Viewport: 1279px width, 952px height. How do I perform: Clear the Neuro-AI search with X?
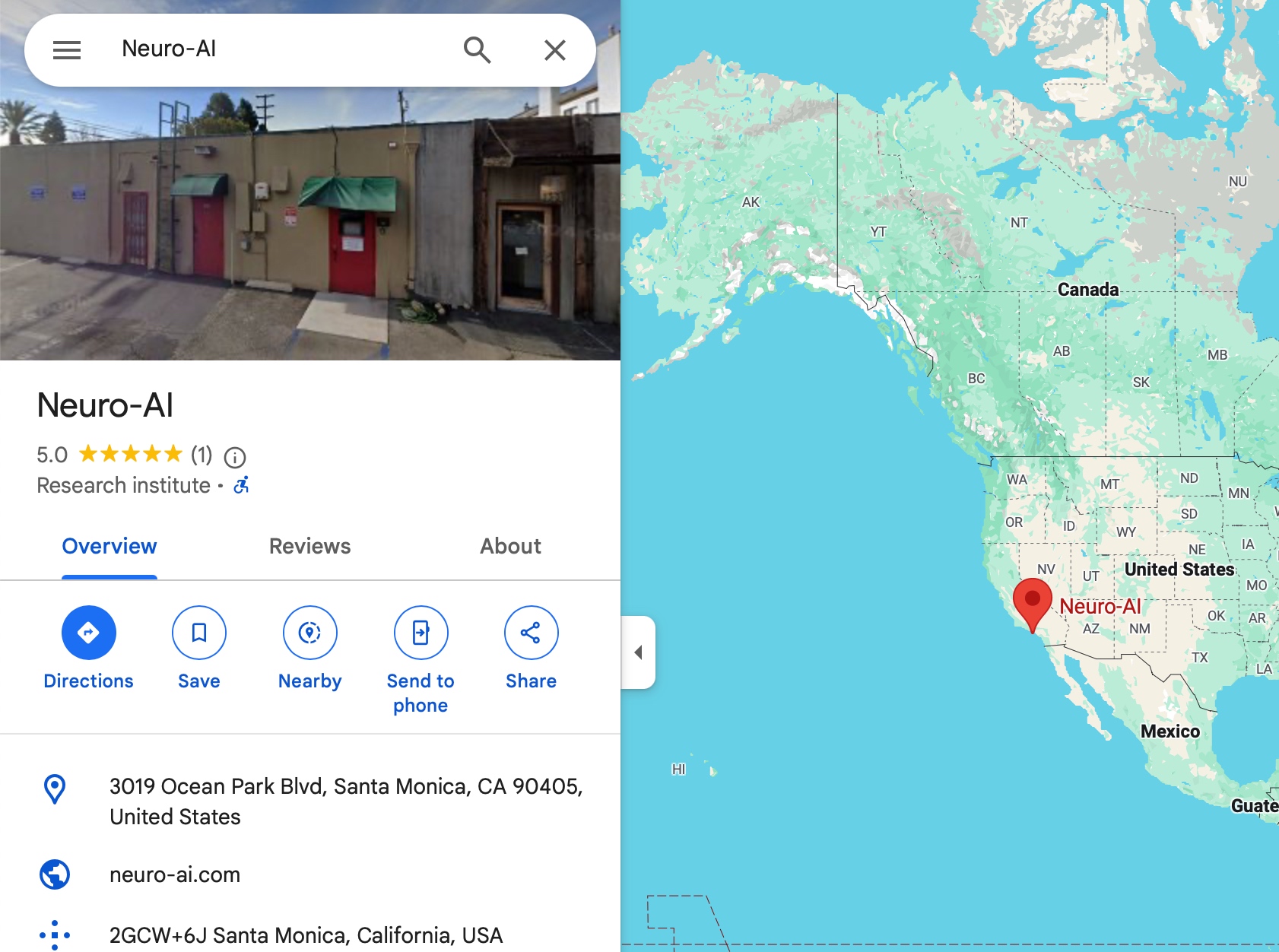pos(555,50)
